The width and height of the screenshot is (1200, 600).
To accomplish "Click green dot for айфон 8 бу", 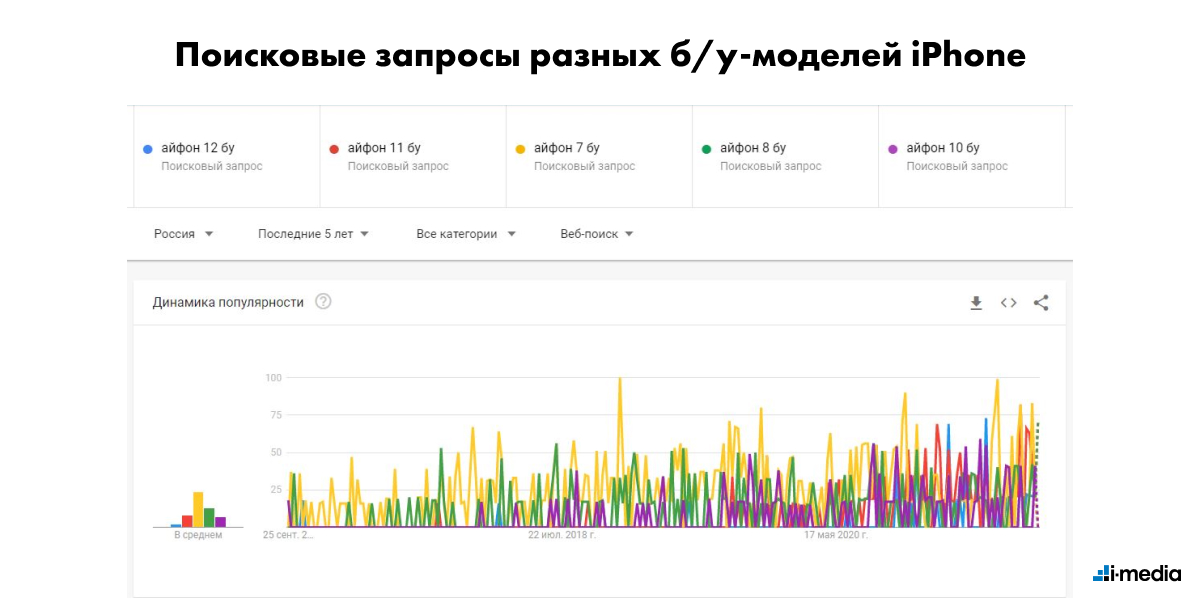I will point(706,149).
